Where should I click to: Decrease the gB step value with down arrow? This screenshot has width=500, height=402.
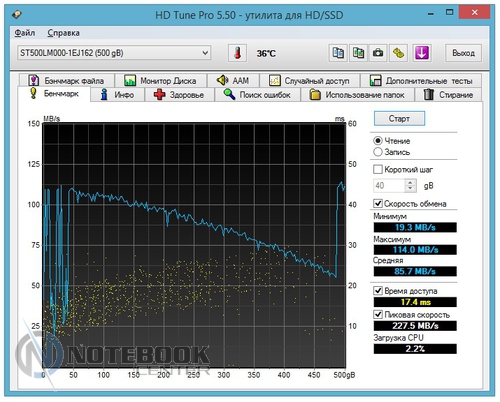click(410, 189)
